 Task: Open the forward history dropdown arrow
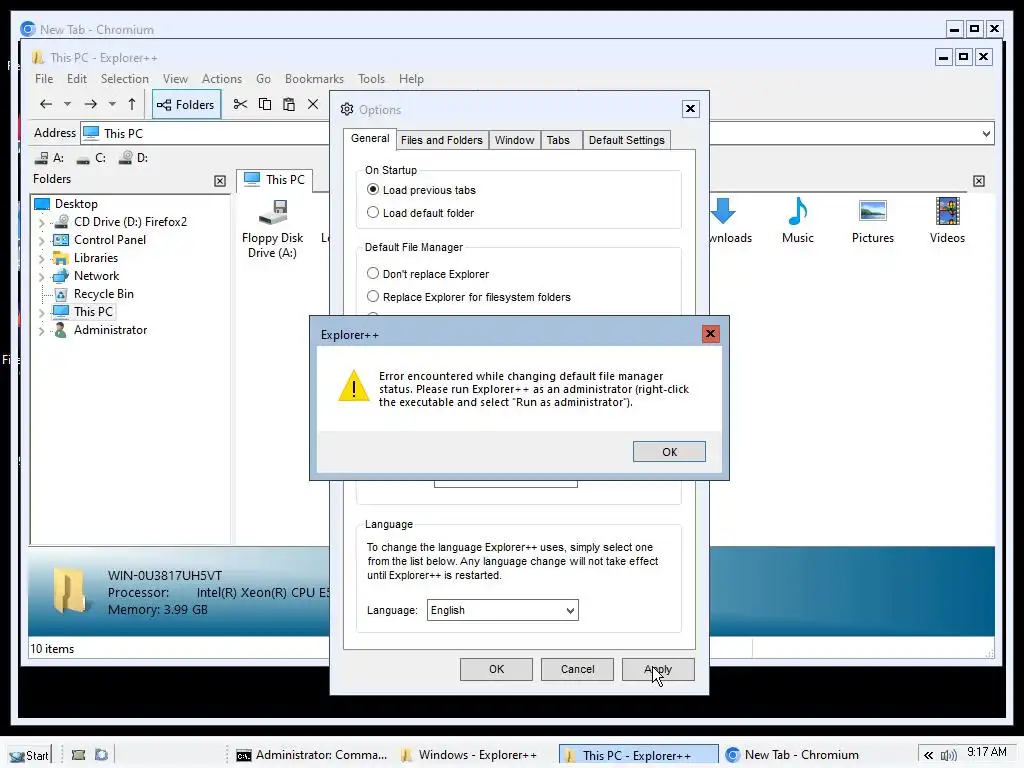point(112,104)
